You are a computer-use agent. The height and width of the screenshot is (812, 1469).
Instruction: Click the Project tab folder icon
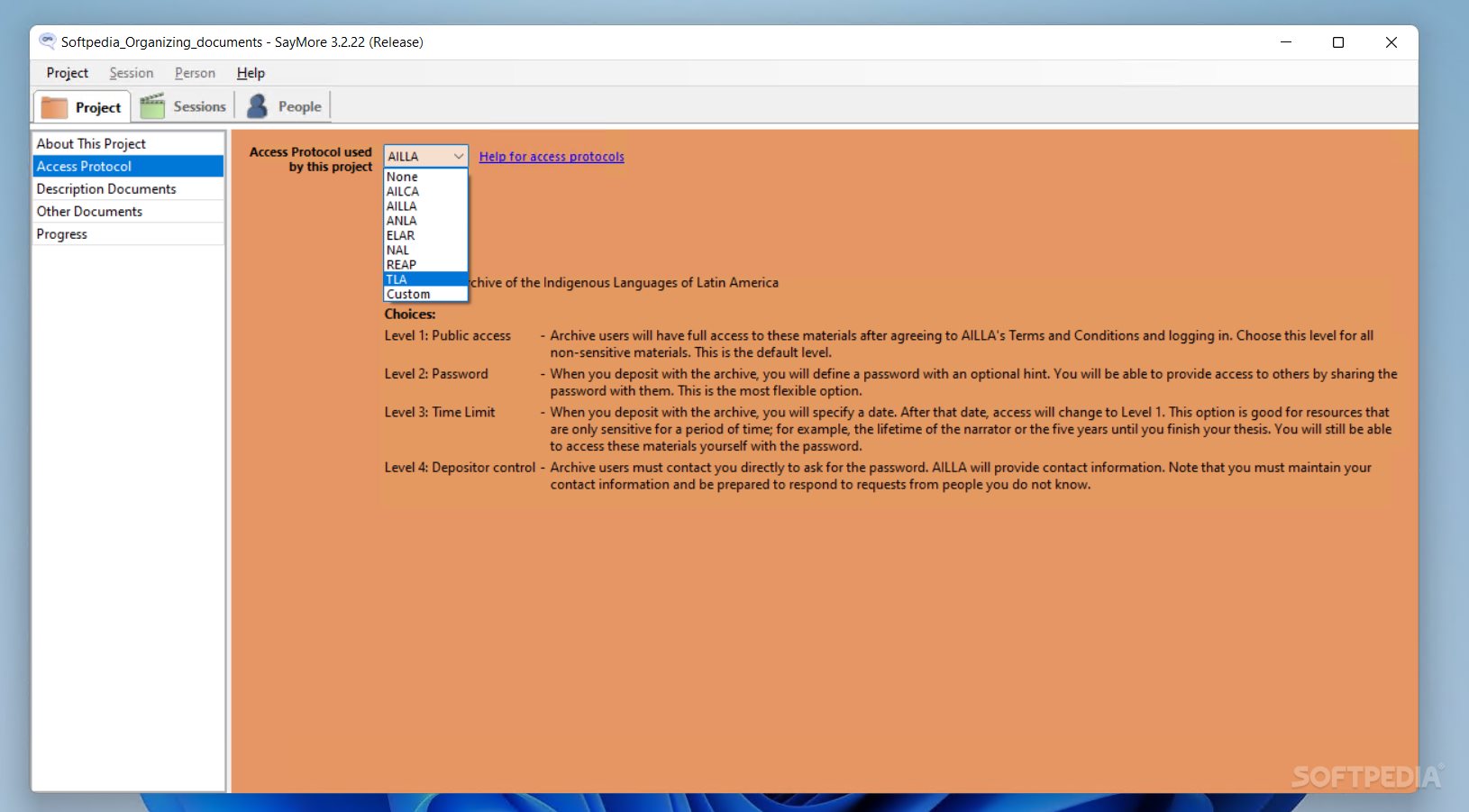(55, 107)
